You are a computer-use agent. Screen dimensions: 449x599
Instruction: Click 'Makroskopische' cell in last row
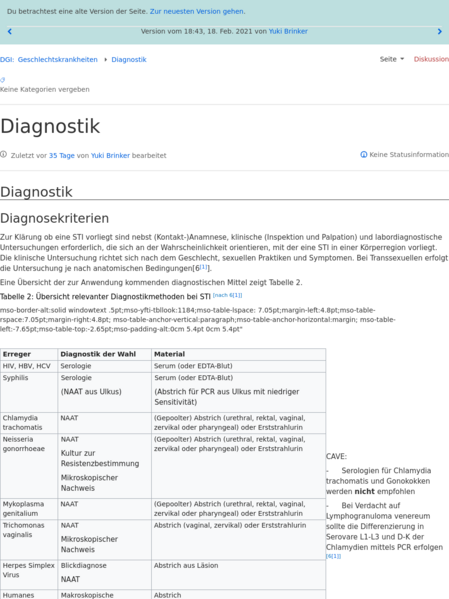point(87,595)
